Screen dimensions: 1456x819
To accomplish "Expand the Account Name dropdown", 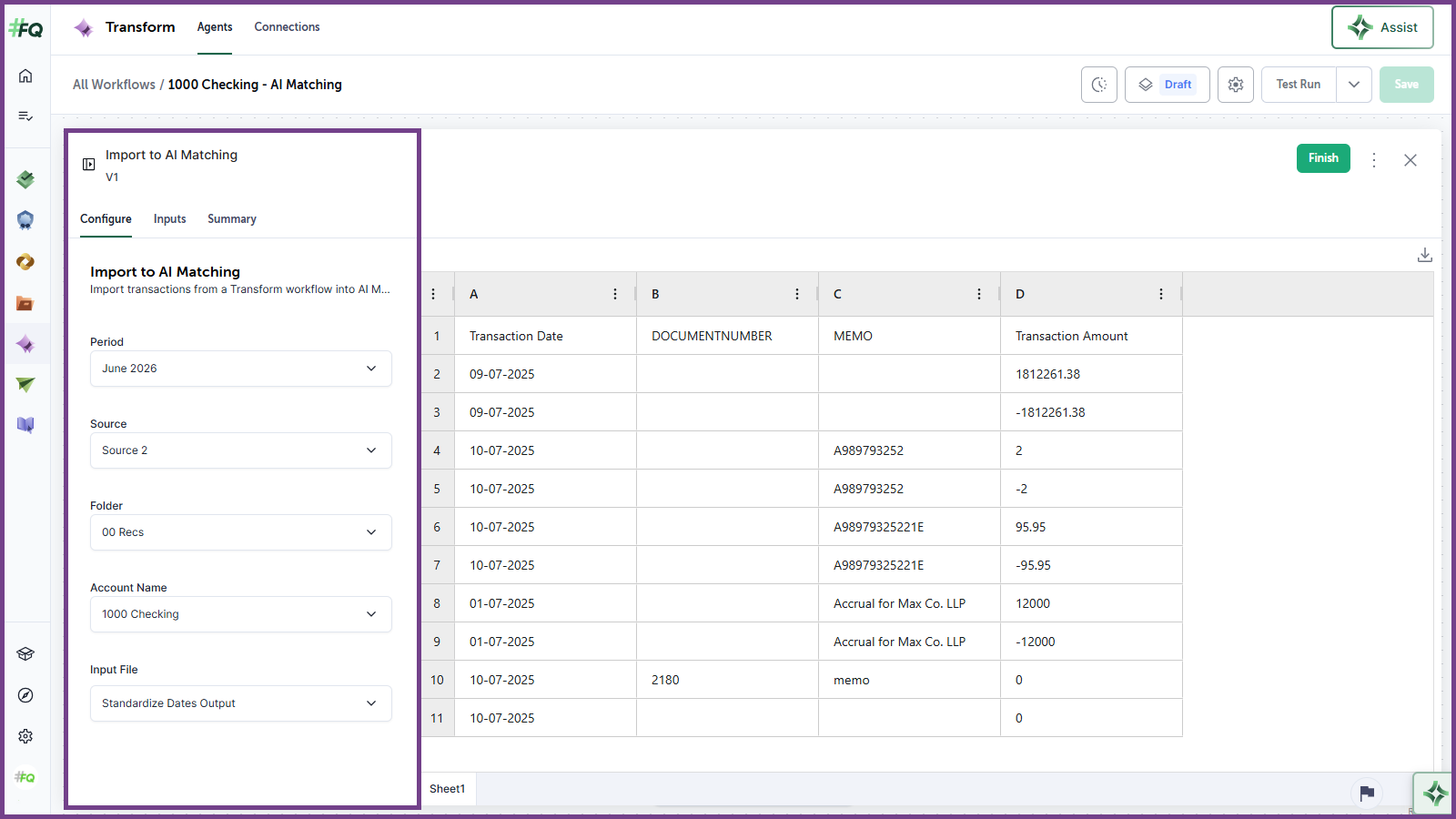I will point(241,614).
